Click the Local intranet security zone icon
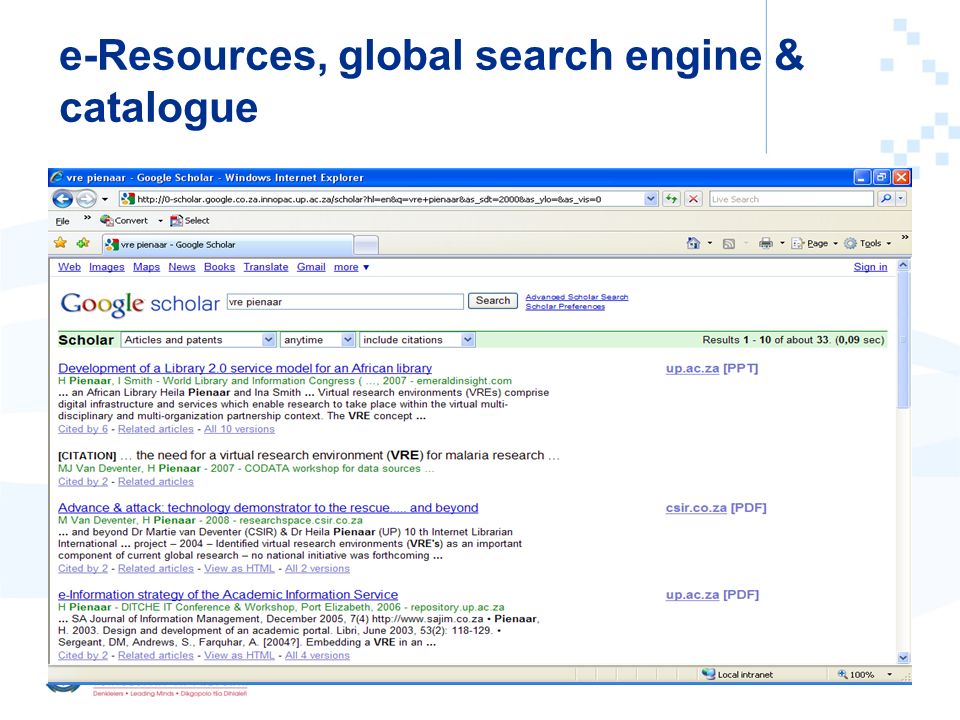Image resolution: width=960 pixels, height=720 pixels. tap(708, 674)
